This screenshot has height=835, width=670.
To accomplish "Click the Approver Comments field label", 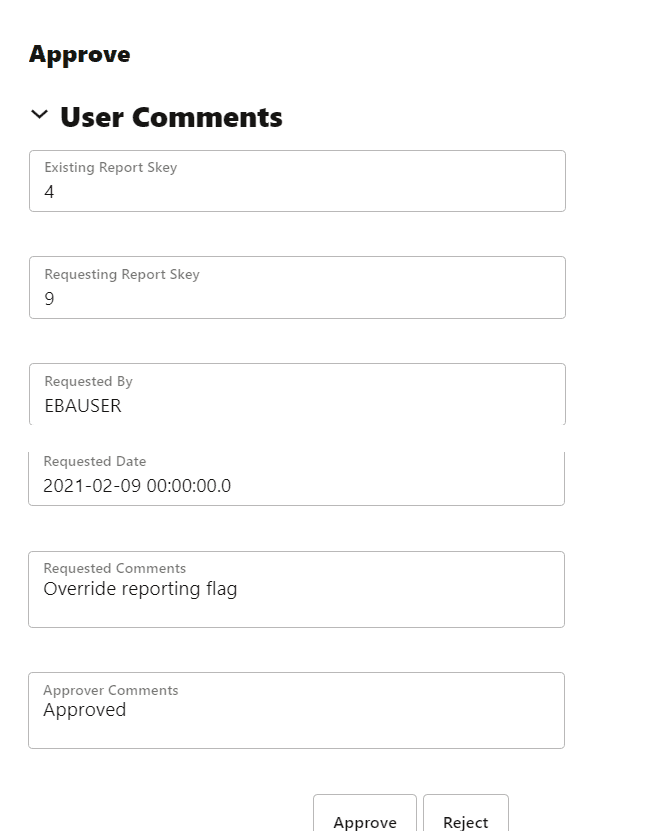I will (110, 690).
